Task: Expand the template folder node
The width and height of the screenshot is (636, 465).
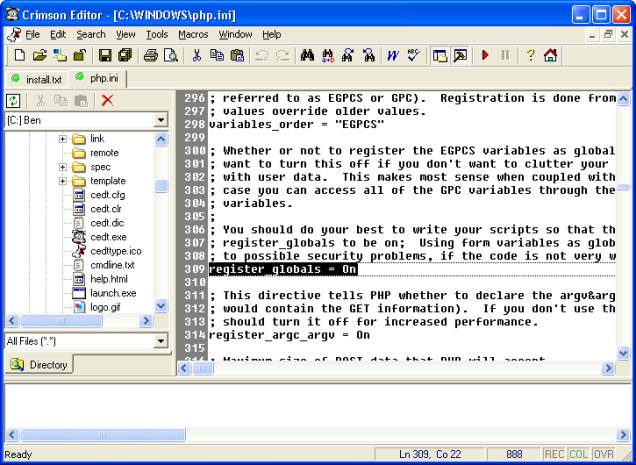Action: pos(62,181)
